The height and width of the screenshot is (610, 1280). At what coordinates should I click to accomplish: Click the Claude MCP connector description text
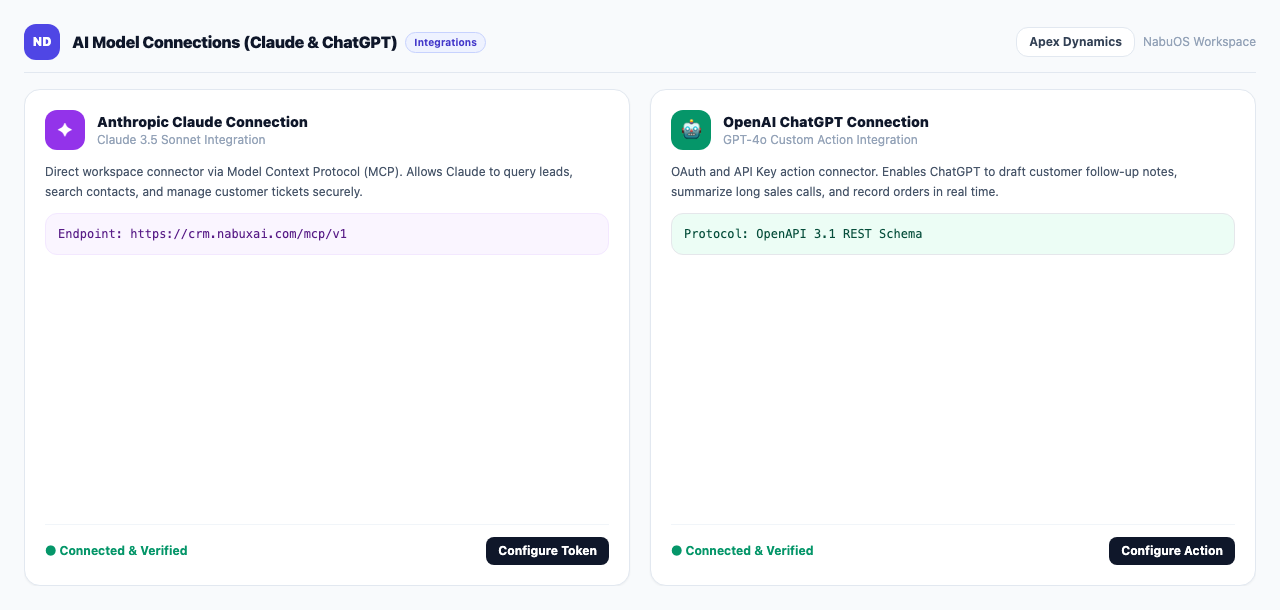tap(309, 182)
